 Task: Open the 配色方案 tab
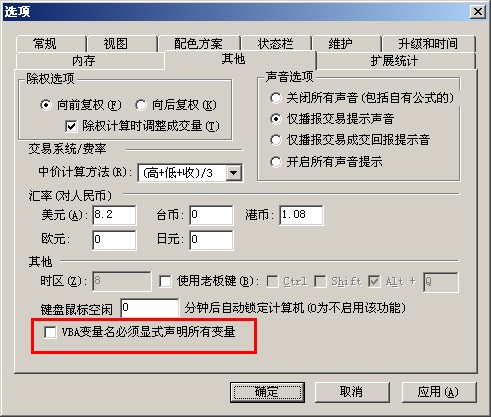coord(199,44)
